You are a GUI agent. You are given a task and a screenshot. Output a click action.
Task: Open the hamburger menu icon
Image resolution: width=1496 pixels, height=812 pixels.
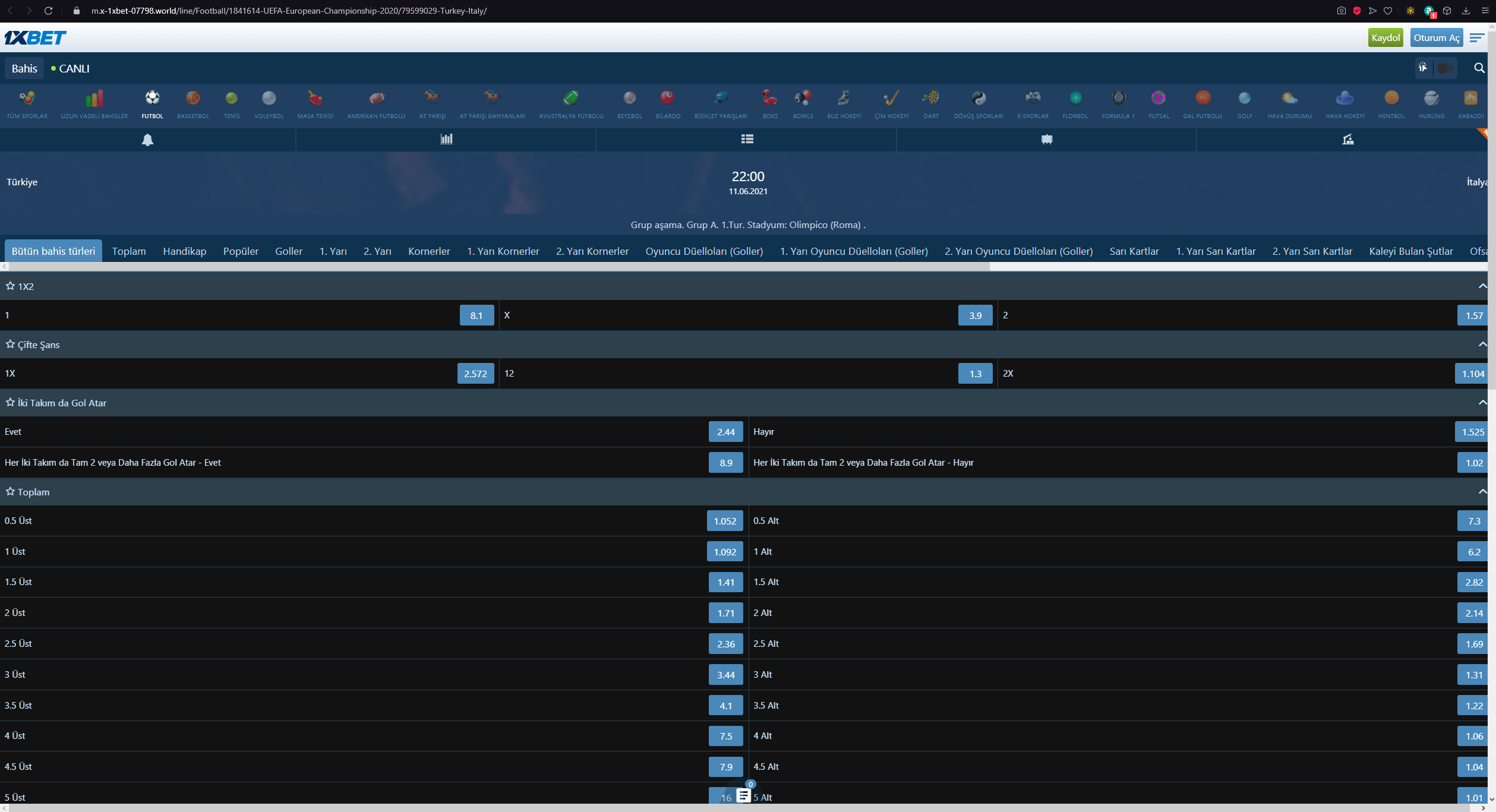tap(1476, 38)
